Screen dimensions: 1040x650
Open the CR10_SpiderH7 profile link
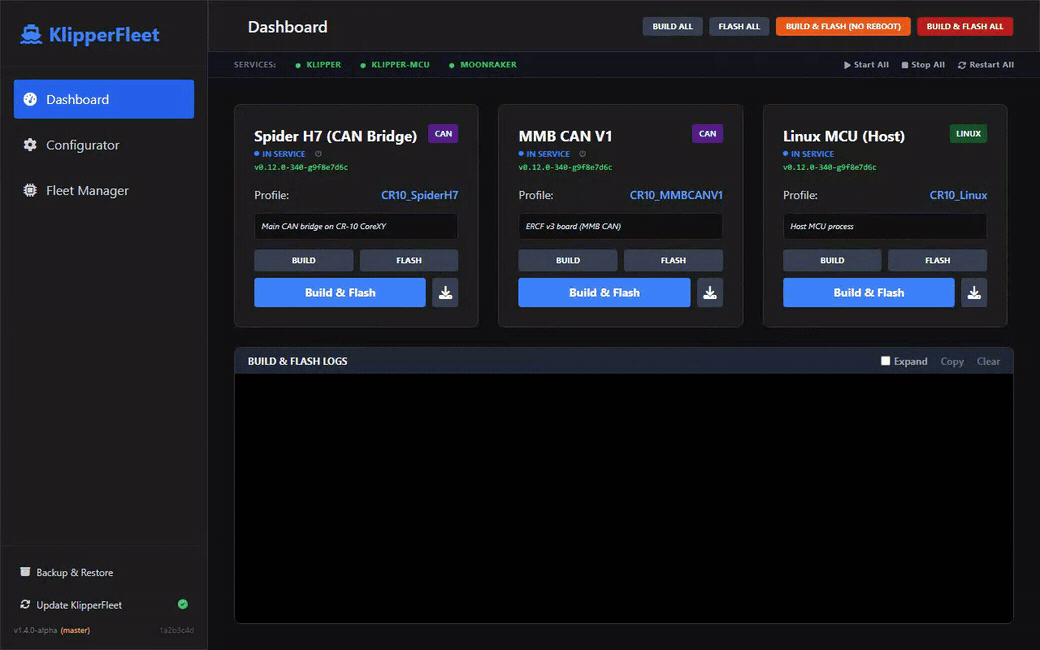(419, 195)
